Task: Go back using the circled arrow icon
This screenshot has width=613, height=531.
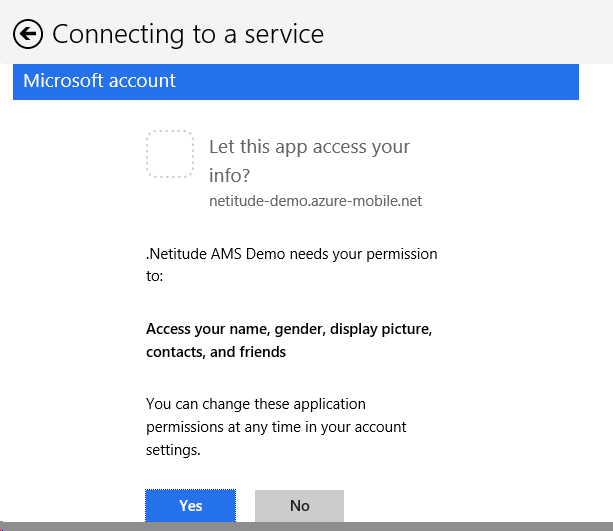Action: click(28, 34)
